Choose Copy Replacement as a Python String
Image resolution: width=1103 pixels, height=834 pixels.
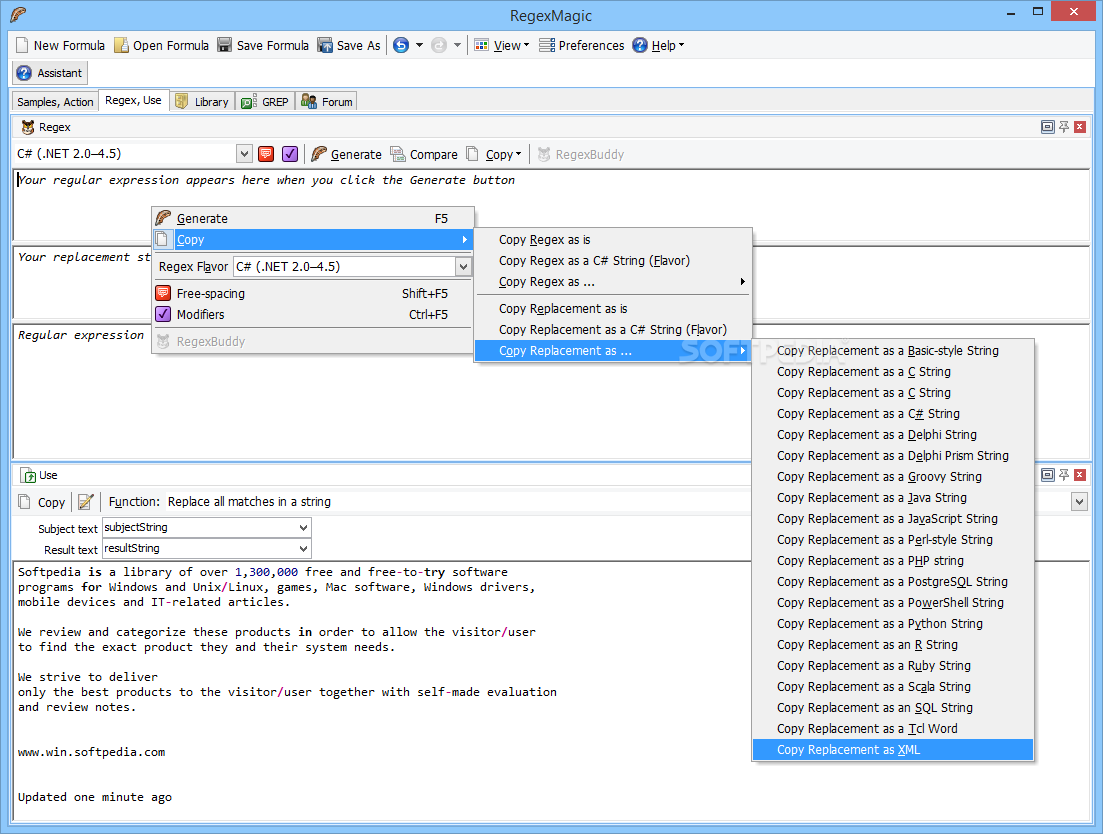click(x=893, y=624)
